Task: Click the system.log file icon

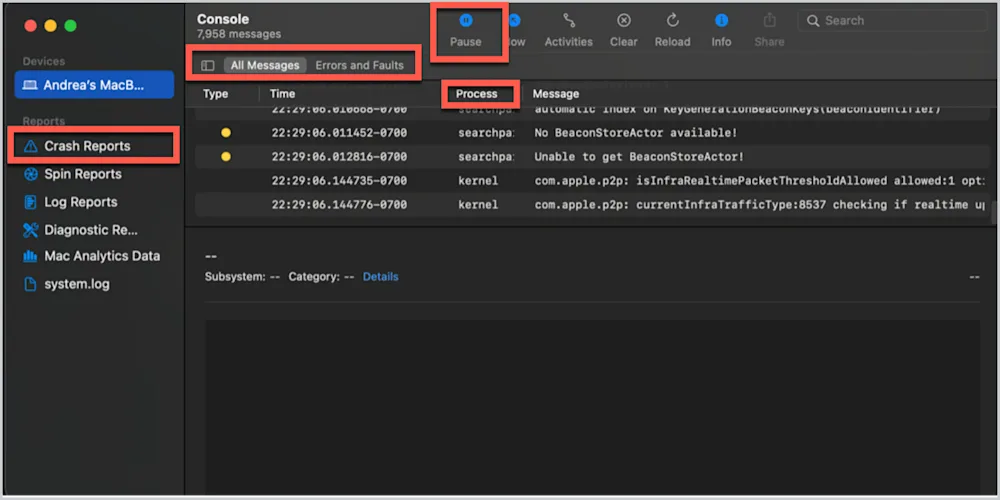Action: pos(30,284)
